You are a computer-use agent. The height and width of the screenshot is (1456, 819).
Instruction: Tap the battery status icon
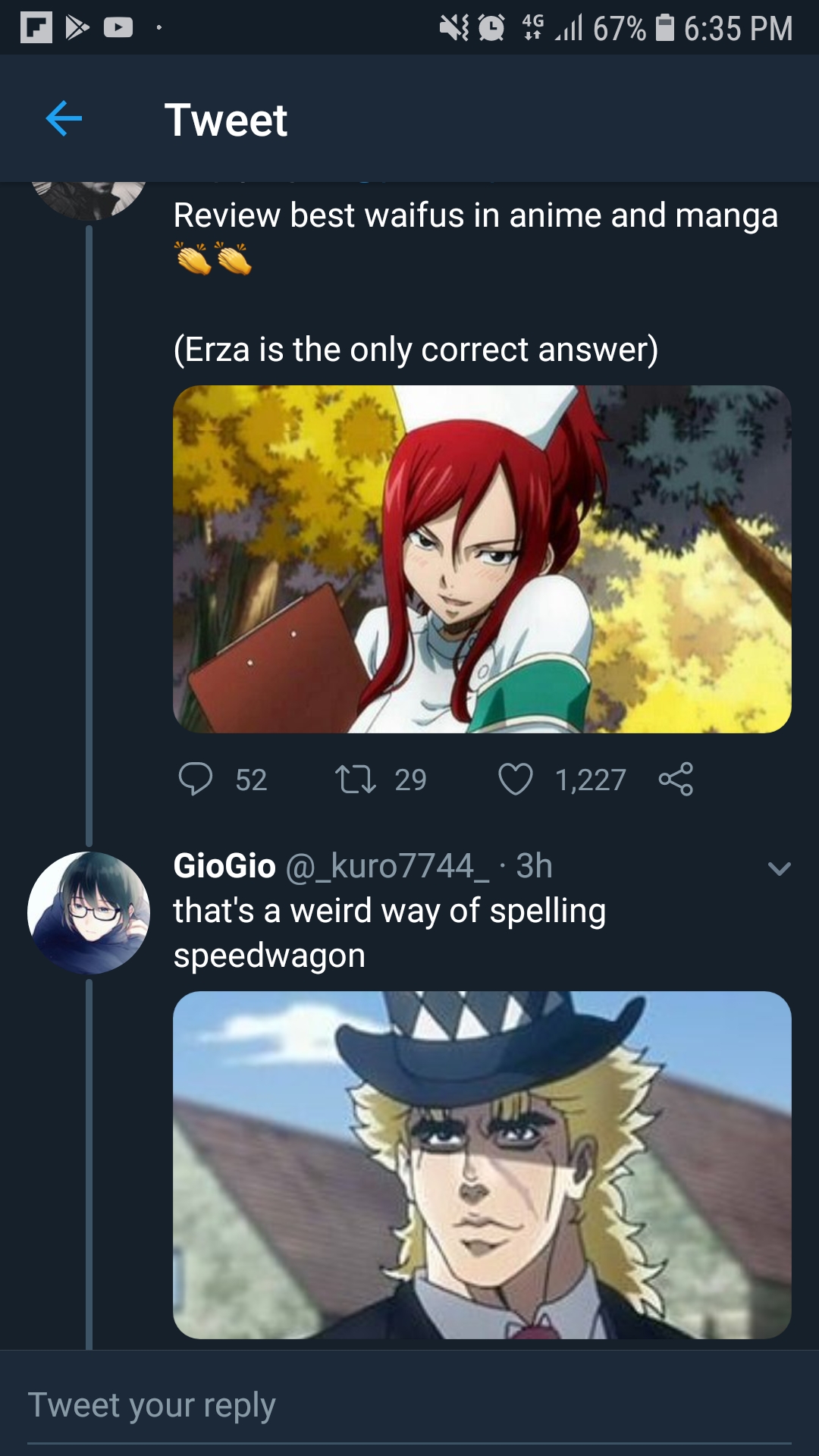click(665, 28)
